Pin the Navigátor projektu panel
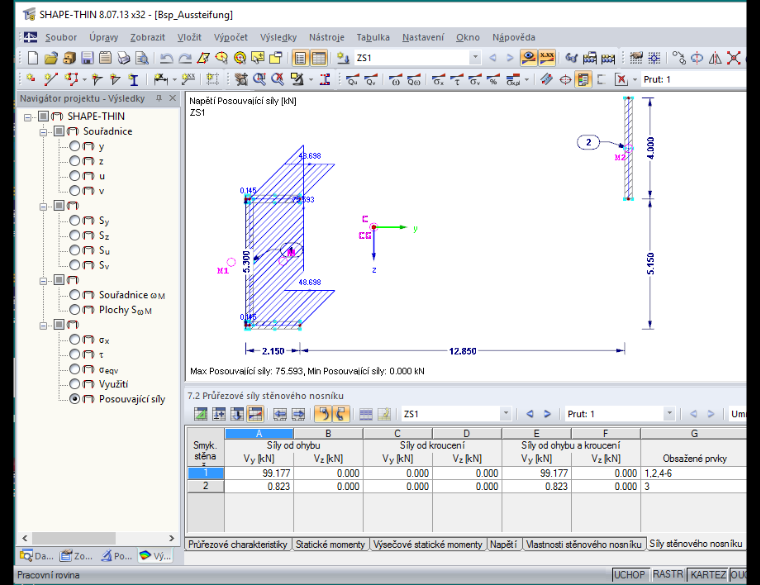 [158, 98]
